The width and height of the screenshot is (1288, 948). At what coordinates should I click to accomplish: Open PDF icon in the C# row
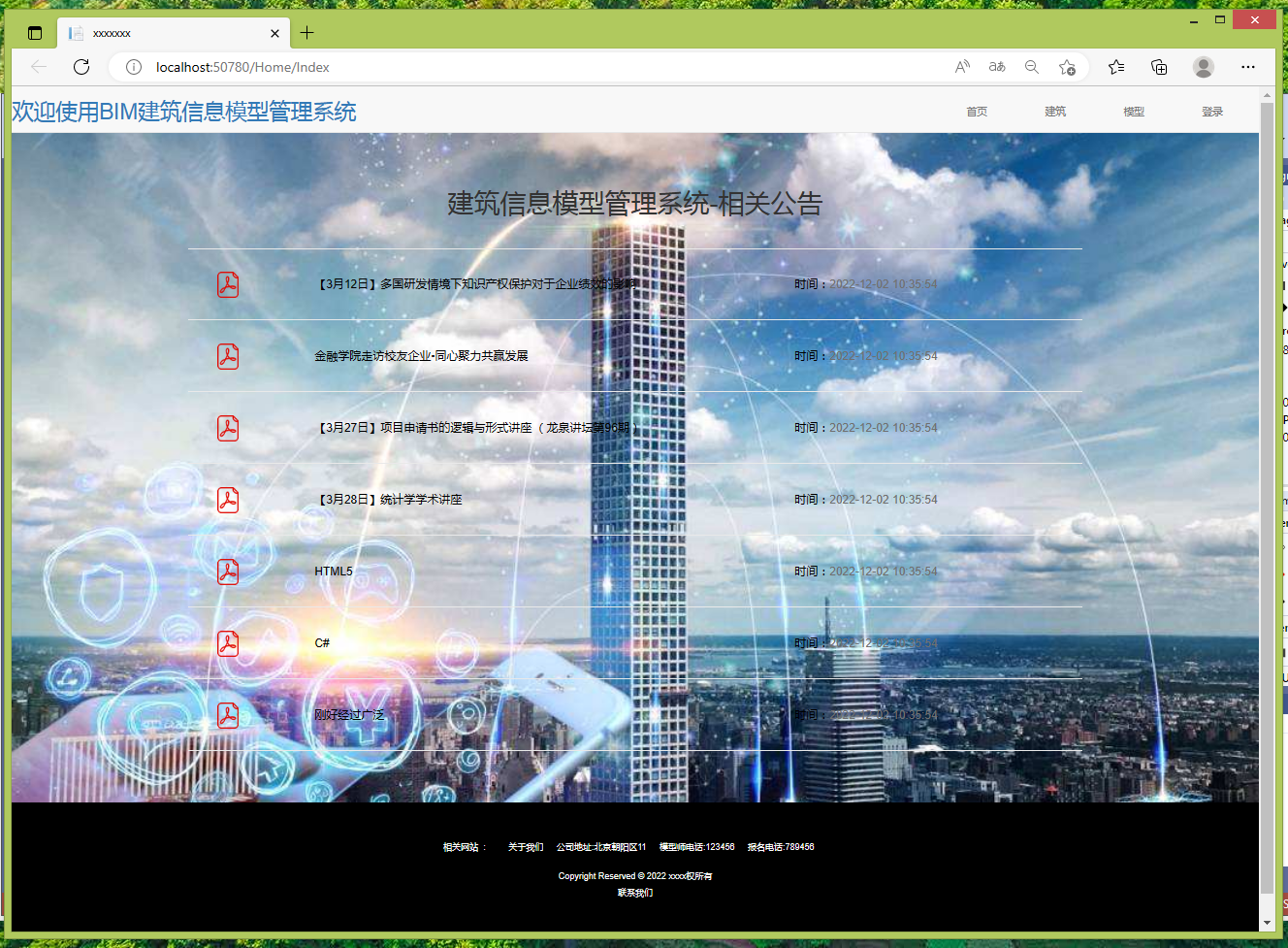pos(228,643)
